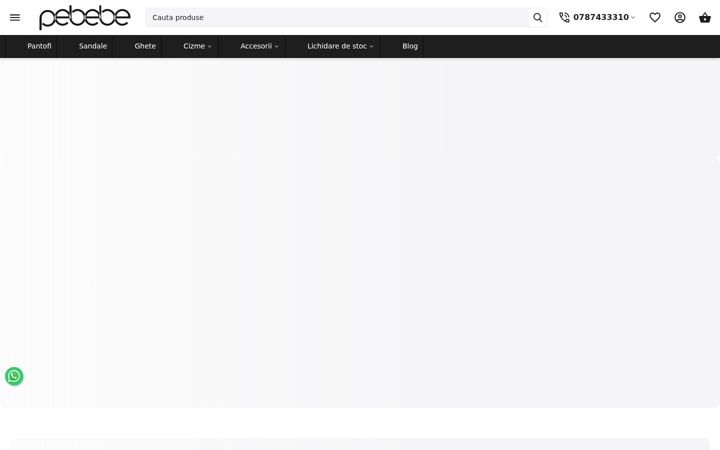Open WhatsApp chat button
Image resolution: width=720 pixels, height=450 pixels.
coord(14,377)
